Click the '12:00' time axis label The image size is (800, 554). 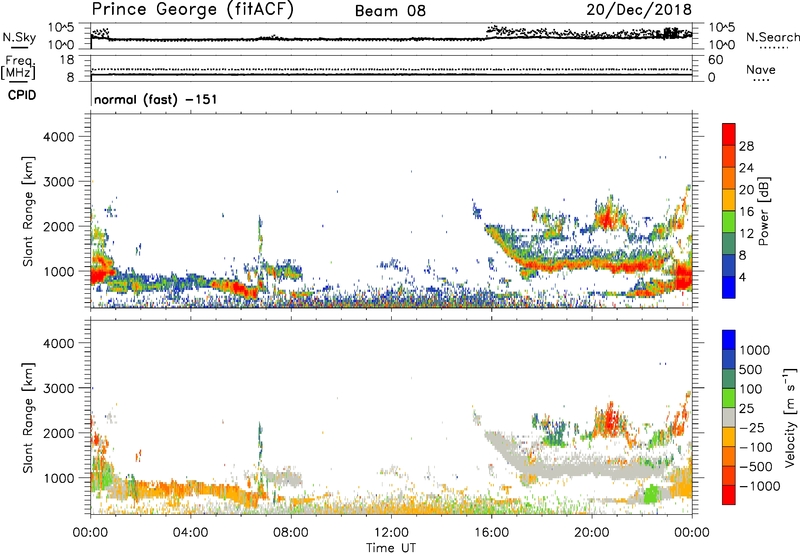coord(391,533)
